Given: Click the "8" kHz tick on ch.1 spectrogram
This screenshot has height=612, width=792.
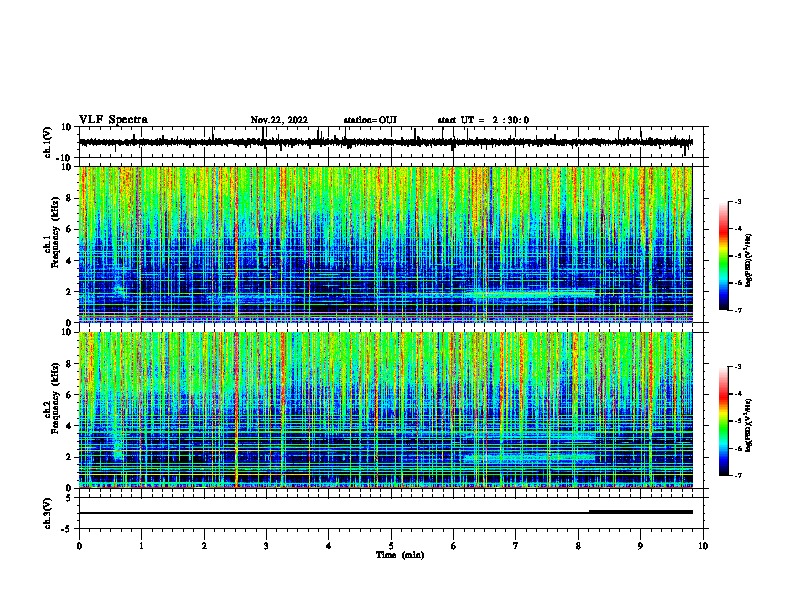Looking at the screenshot, I should (x=69, y=198).
